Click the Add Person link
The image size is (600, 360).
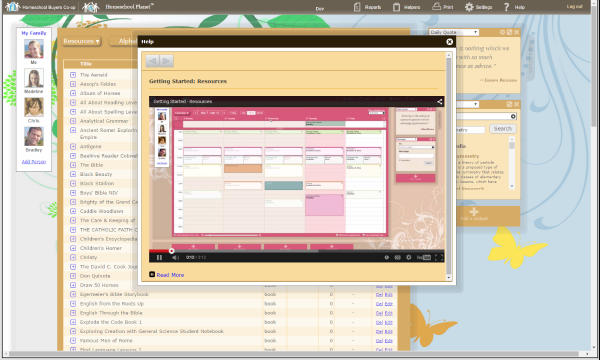point(34,161)
